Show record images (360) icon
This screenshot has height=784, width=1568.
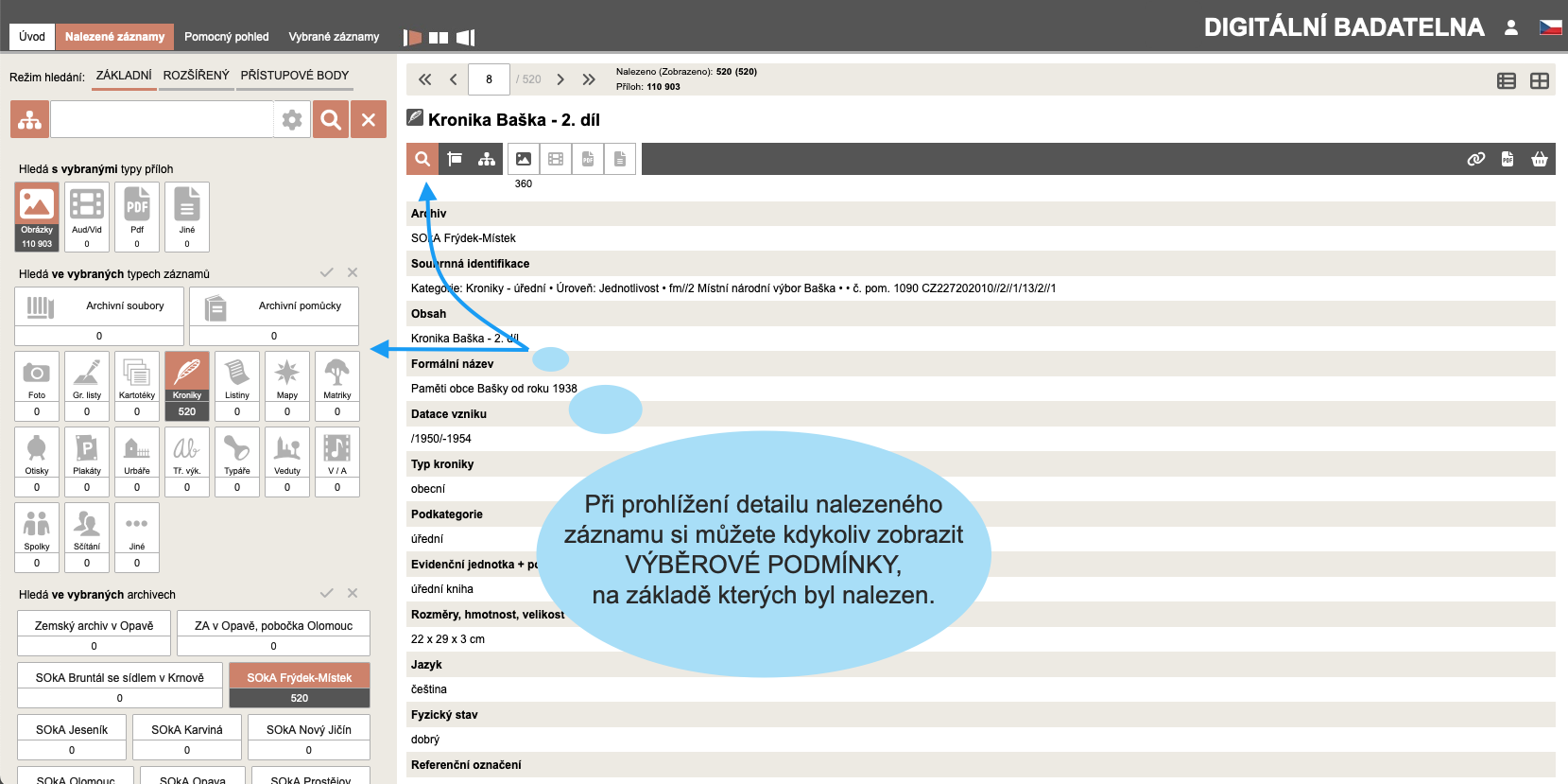[524, 159]
